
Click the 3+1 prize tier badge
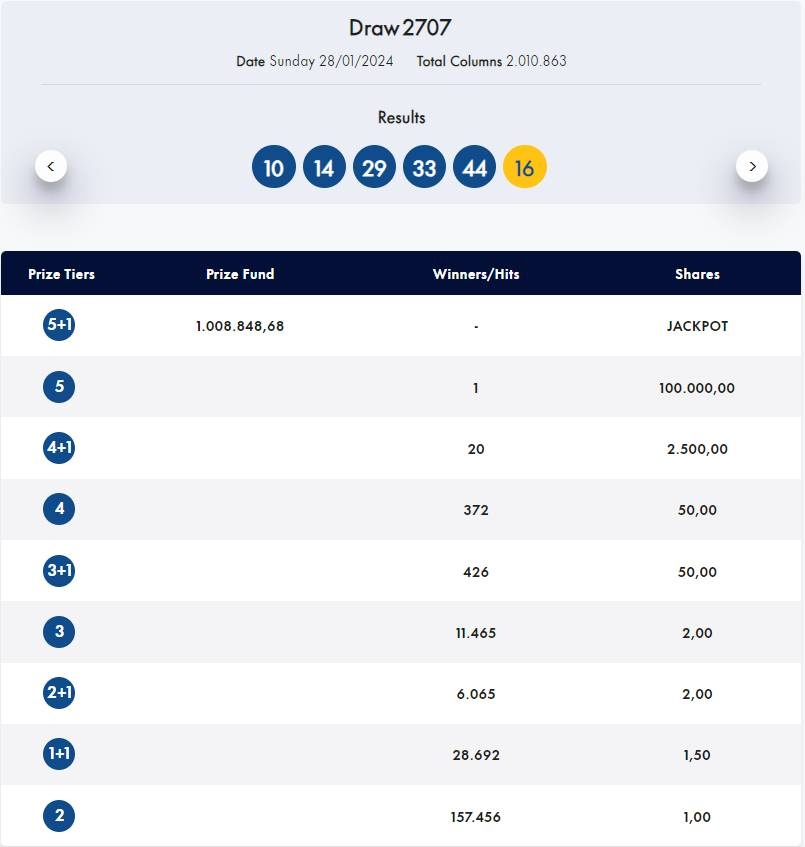point(59,571)
